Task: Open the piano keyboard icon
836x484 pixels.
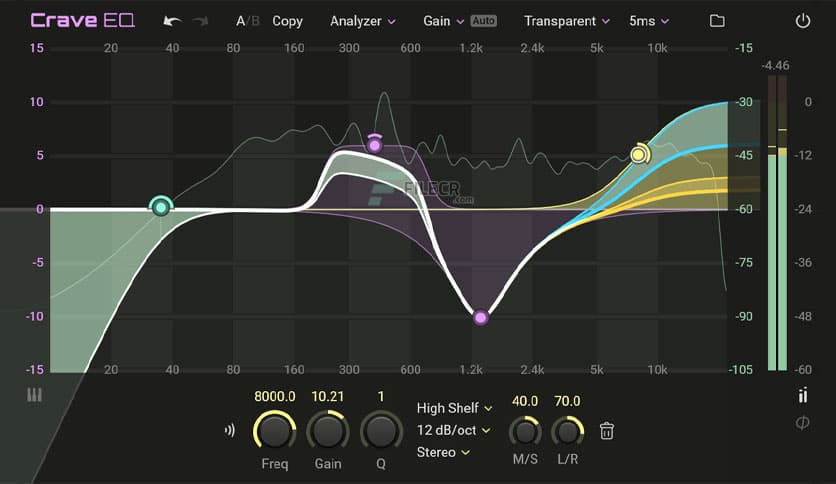Action: (35, 395)
